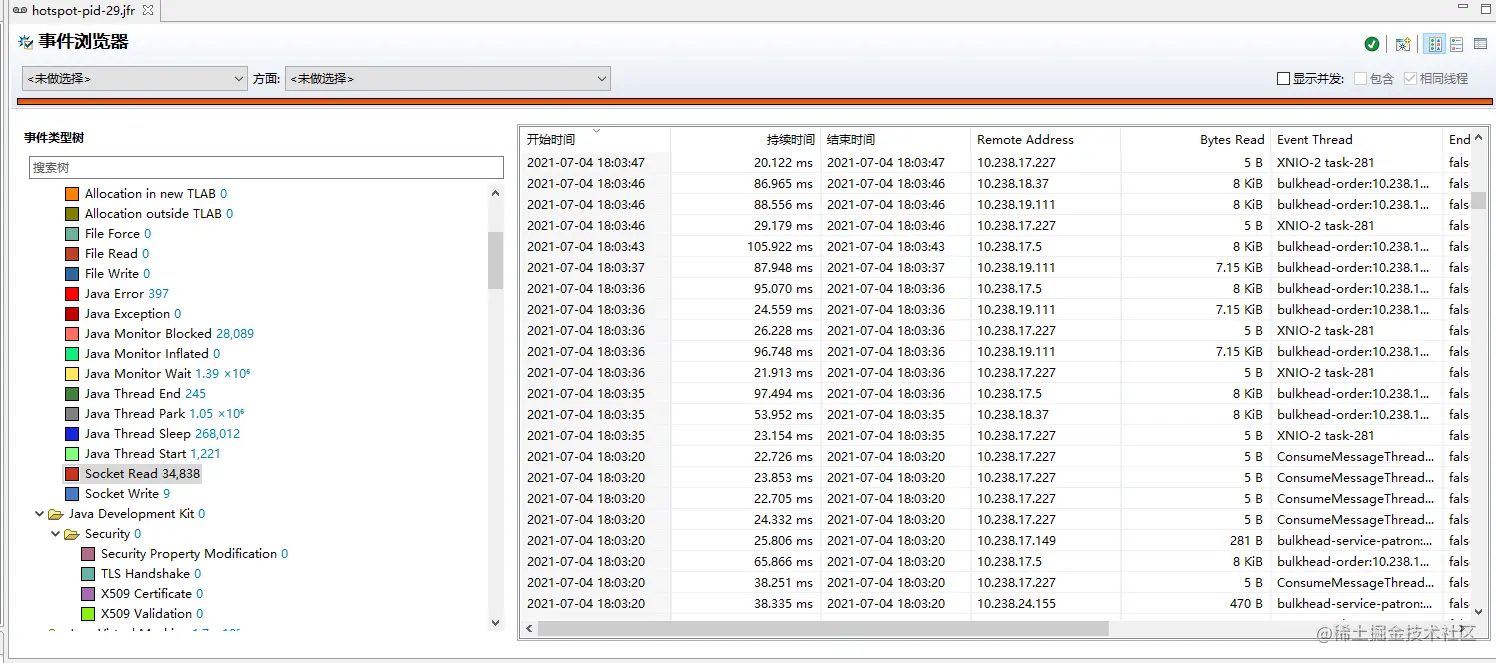Click the event tree vertical scrollbar
The image size is (1496, 663).
pos(495,260)
